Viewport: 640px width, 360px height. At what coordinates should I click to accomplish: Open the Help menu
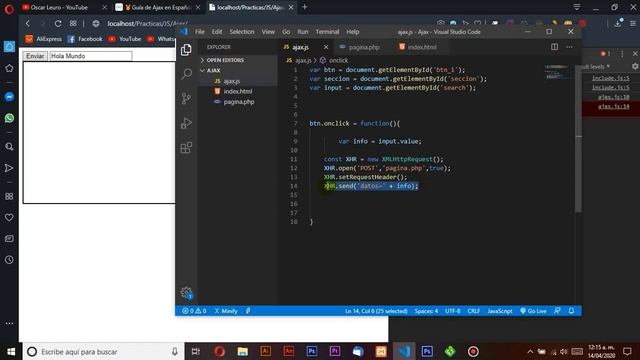[353, 32]
